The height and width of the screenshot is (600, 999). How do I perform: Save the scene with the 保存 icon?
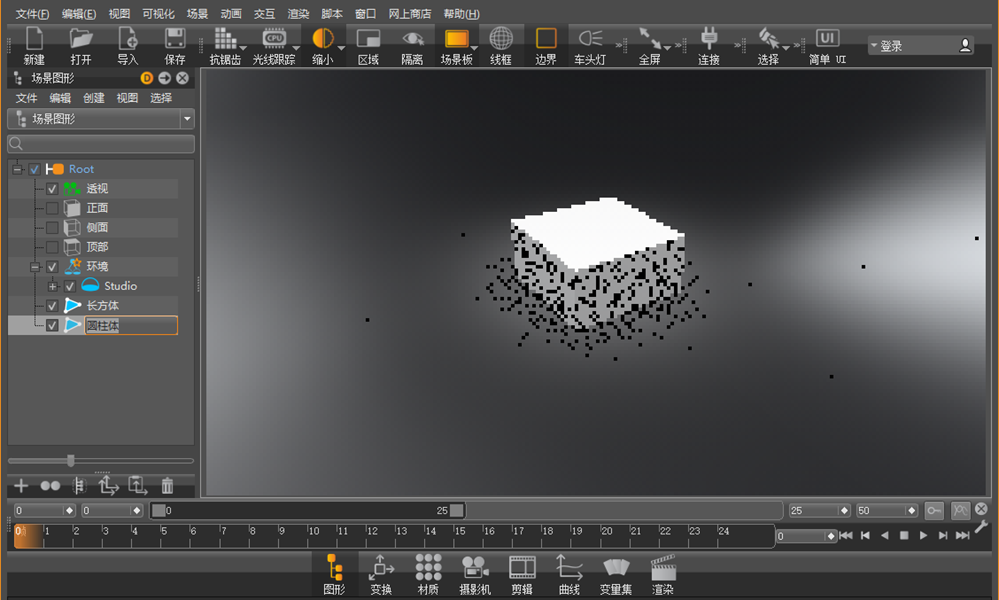point(175,39)
